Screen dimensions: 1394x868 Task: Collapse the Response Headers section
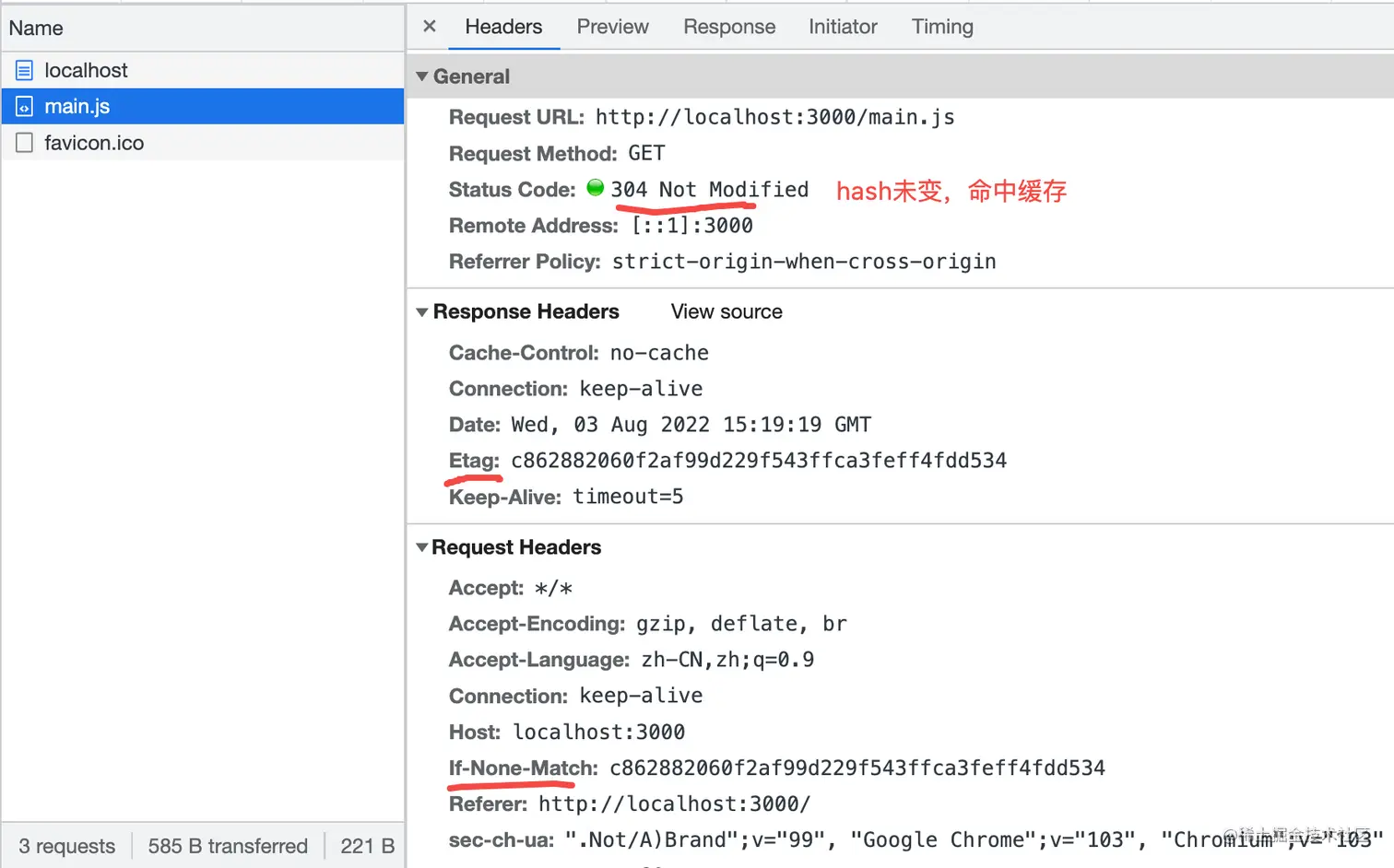click(x=422, y=312)
